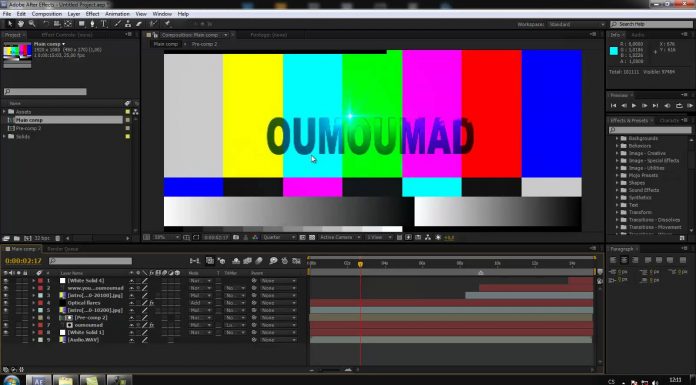Expand the Assets folder in Project panel
Screen dimensions: 696x385
[4, 111]
